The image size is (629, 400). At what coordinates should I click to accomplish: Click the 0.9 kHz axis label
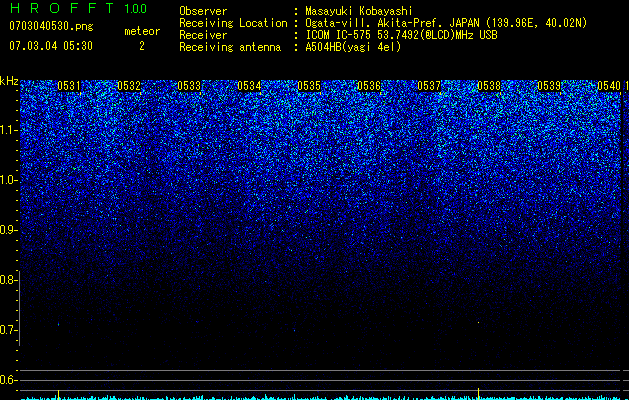9,230
